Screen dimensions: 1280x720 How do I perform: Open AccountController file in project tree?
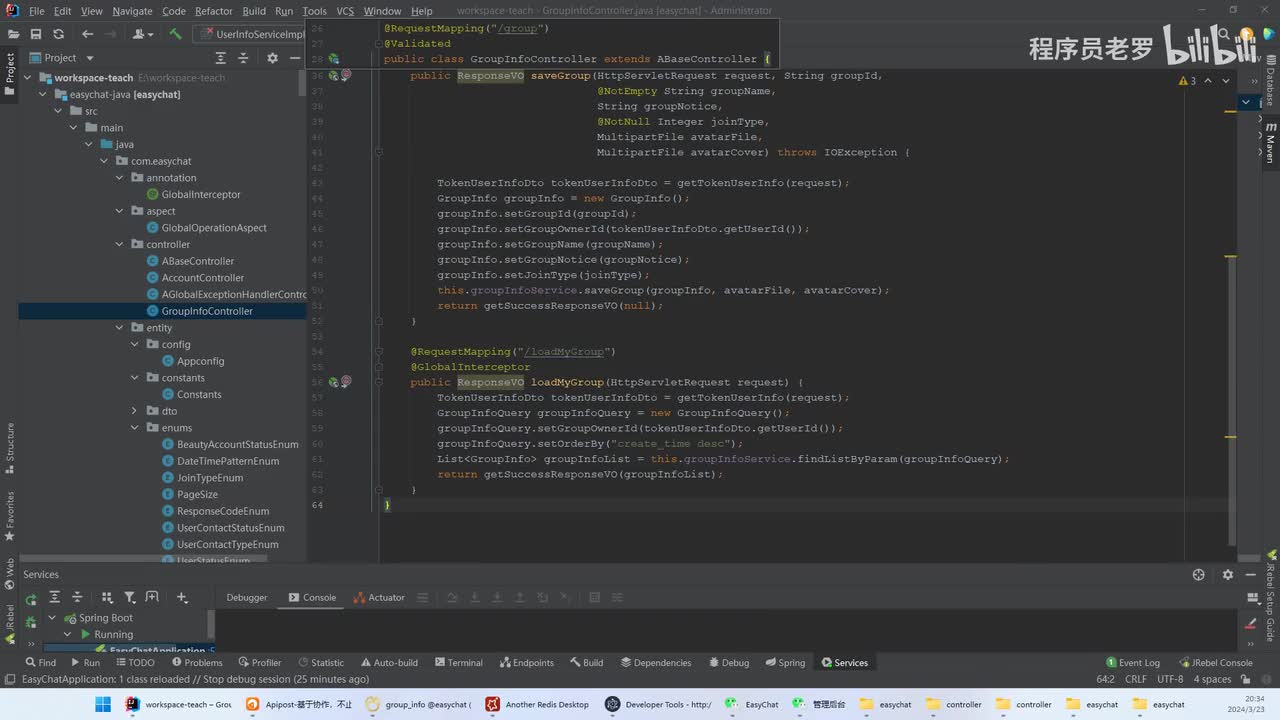(x=202, y=278)
